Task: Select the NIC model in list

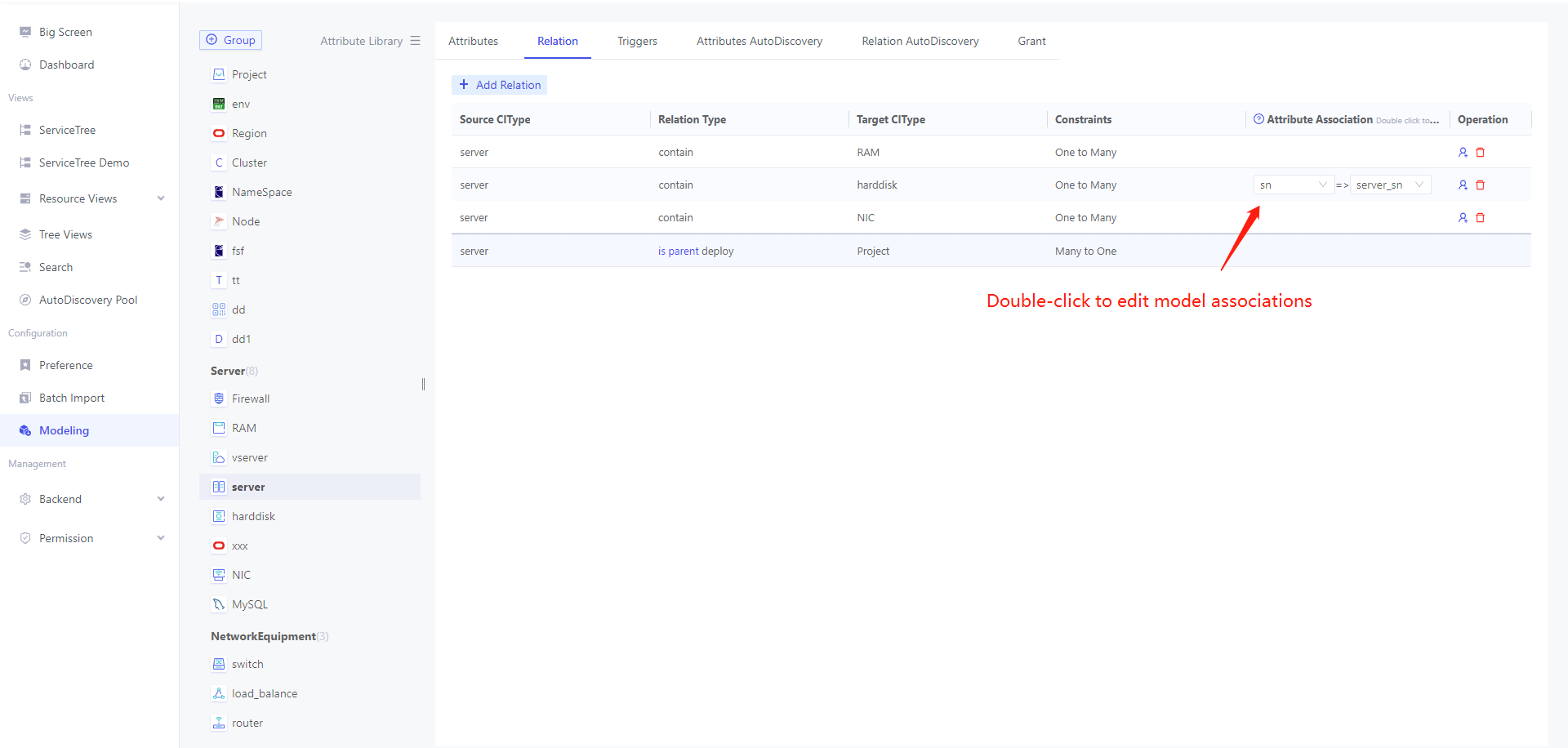Action: point(310,575)
